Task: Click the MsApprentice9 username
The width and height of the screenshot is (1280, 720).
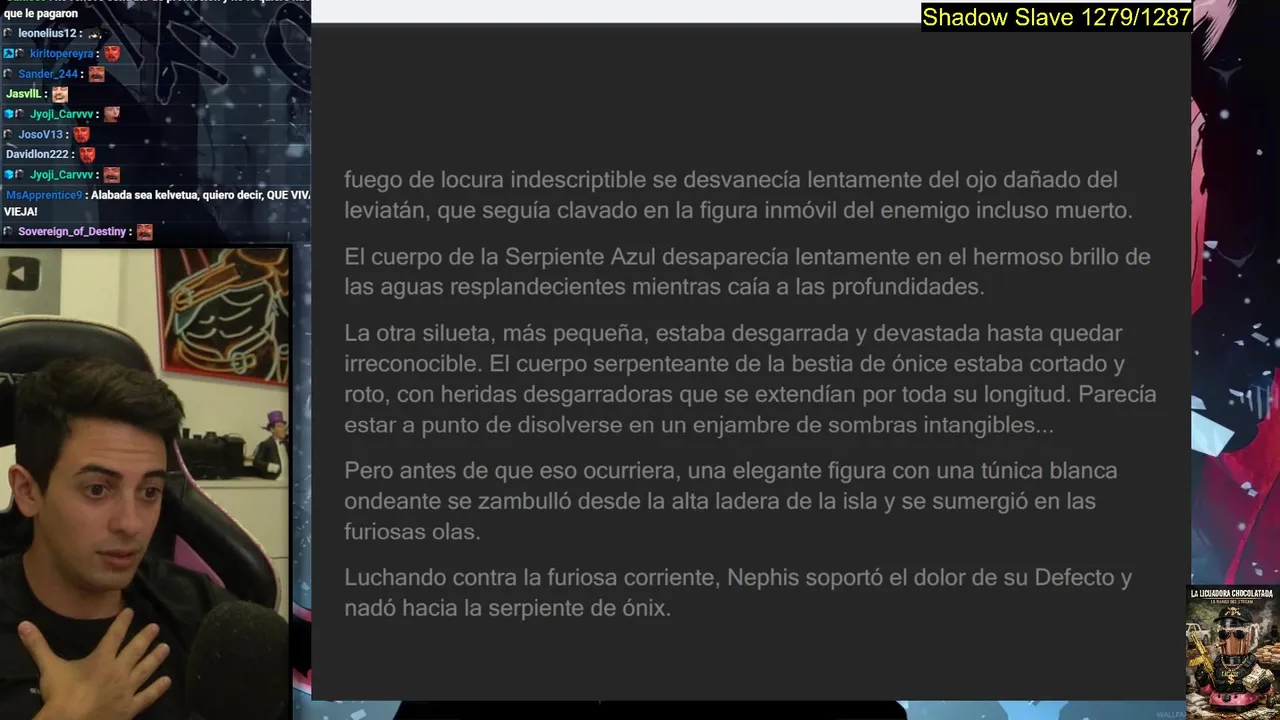Action: [x=44, y=195]
